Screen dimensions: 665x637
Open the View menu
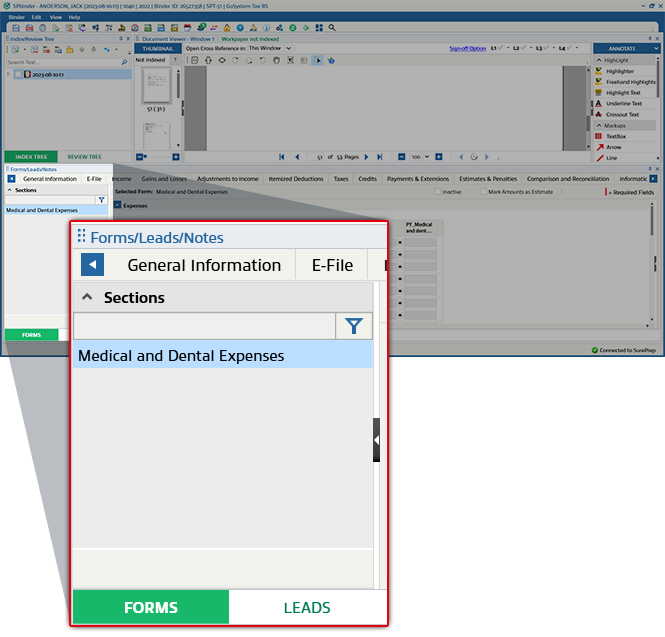[56, 17]
